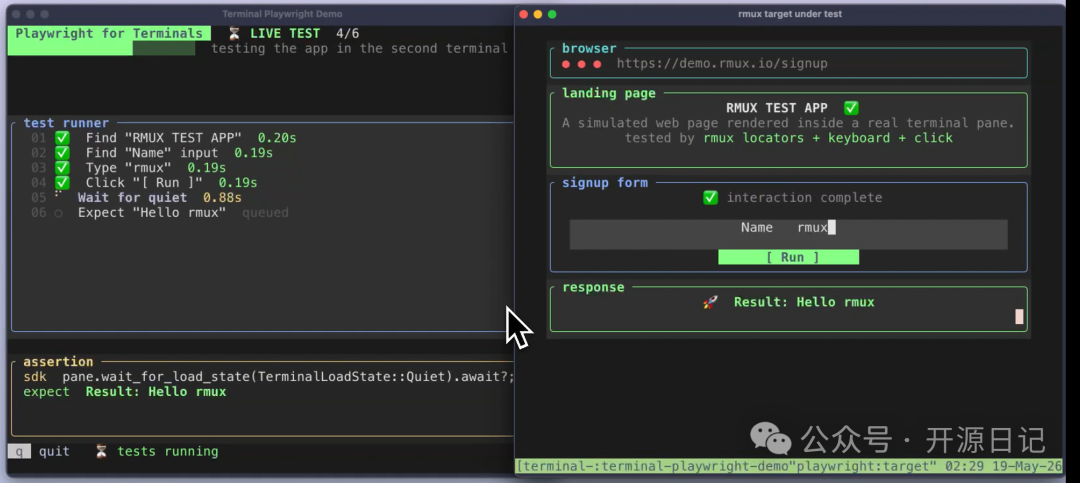The image size is (1080, 483).
Task: Click the sdk pane.wait_for_load_state code line
Action: click(269, 377)
